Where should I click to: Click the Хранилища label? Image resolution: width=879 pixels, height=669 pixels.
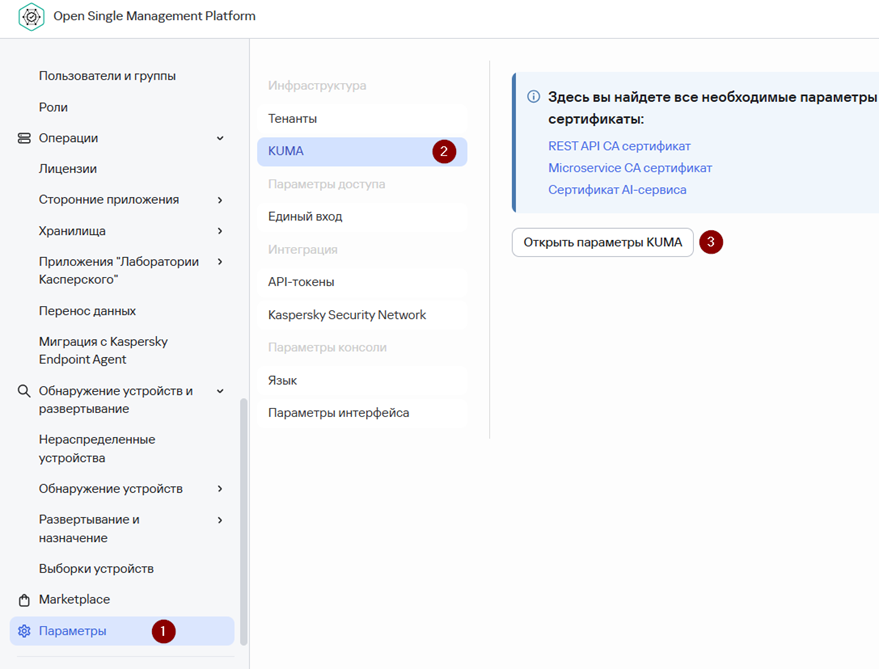point(72,231)
